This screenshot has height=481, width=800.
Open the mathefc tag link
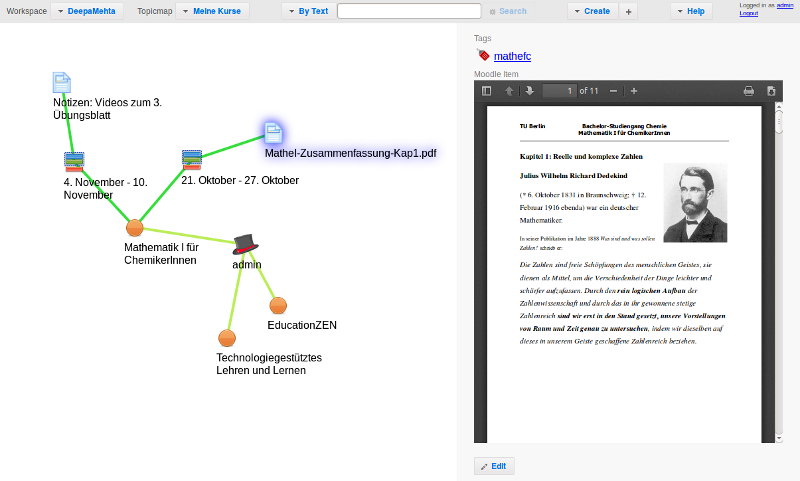pyautogui.click(x=512, y=57)
